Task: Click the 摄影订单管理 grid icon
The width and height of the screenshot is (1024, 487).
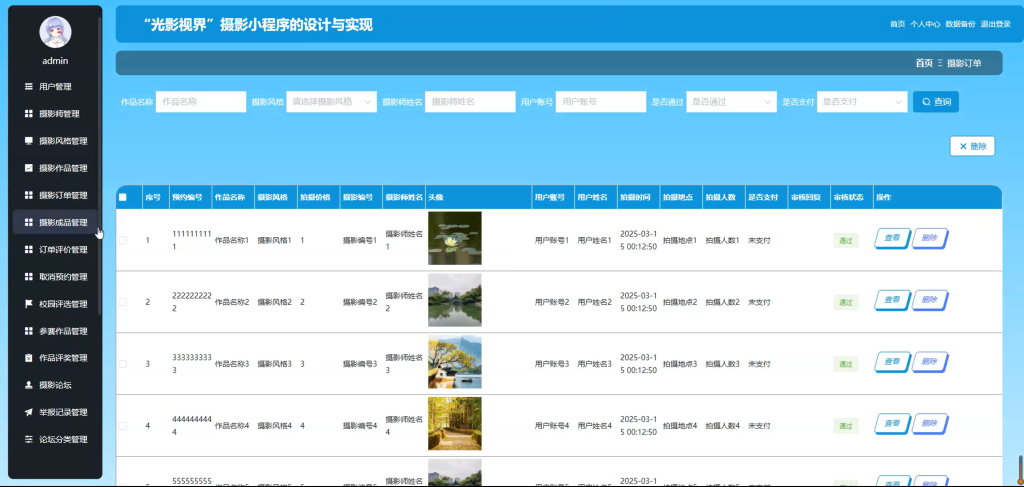Action: [x=29, y=195]
